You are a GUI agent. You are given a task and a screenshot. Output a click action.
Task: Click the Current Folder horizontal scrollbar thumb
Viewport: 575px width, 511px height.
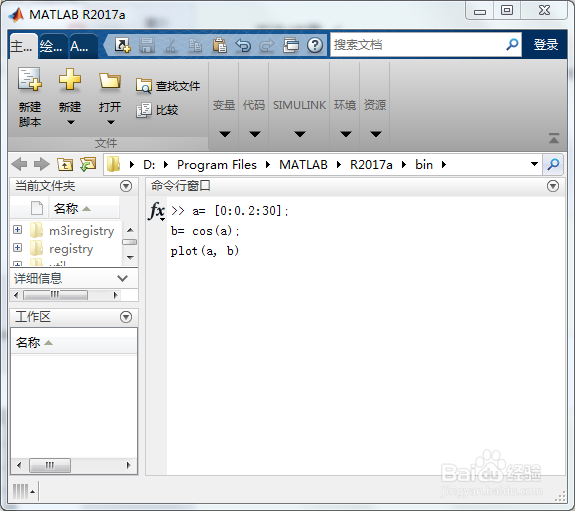click(x=55, y=295)
